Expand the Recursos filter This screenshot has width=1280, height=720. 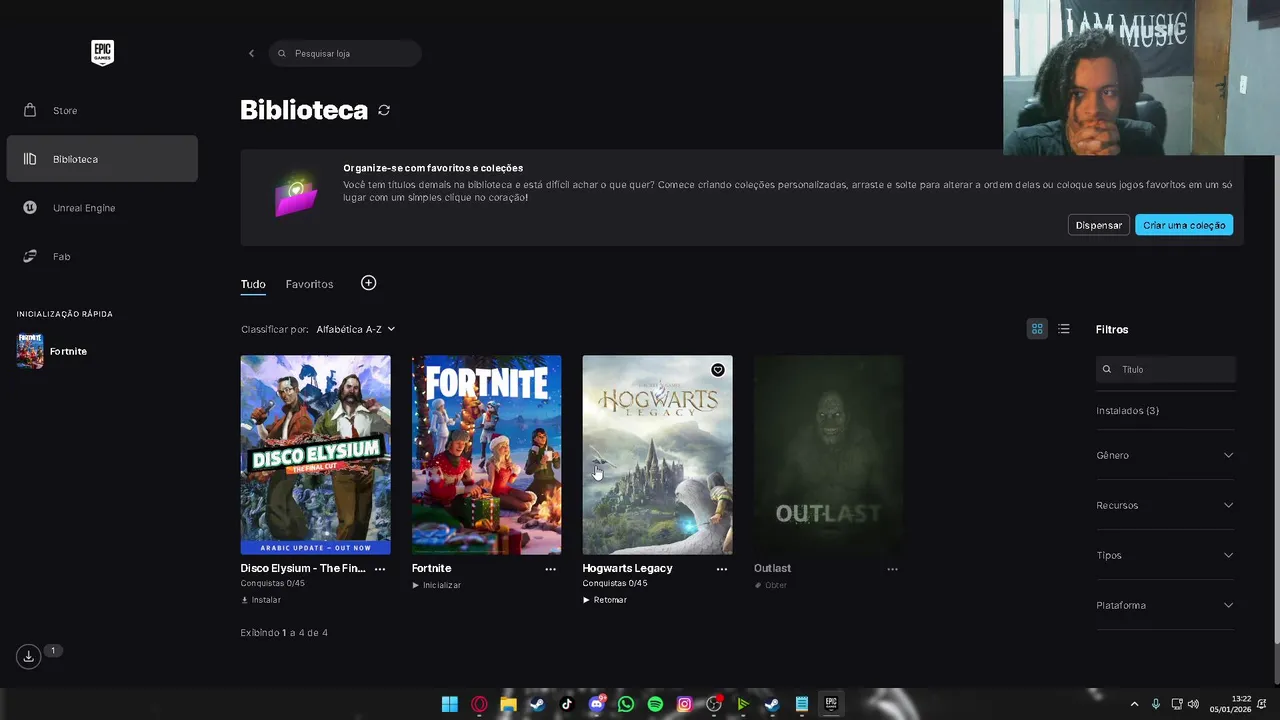click(1165, 505)
